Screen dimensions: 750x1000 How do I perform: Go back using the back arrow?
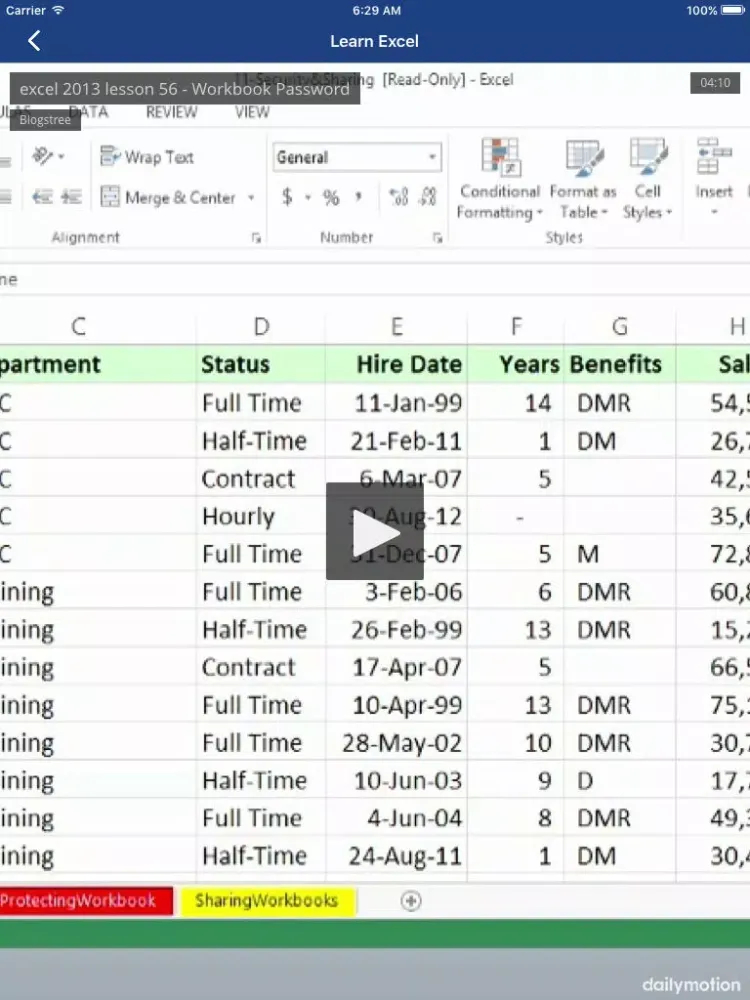tap(34, 41)
